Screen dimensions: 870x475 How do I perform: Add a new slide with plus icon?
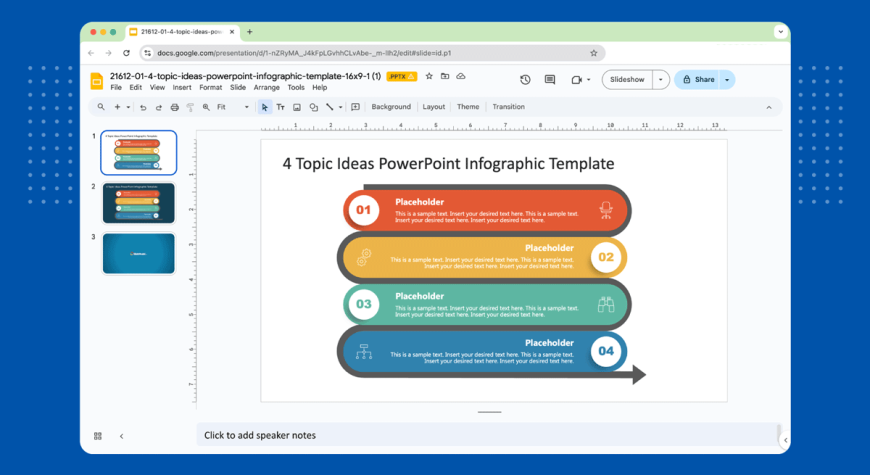[x=117, y=107]
